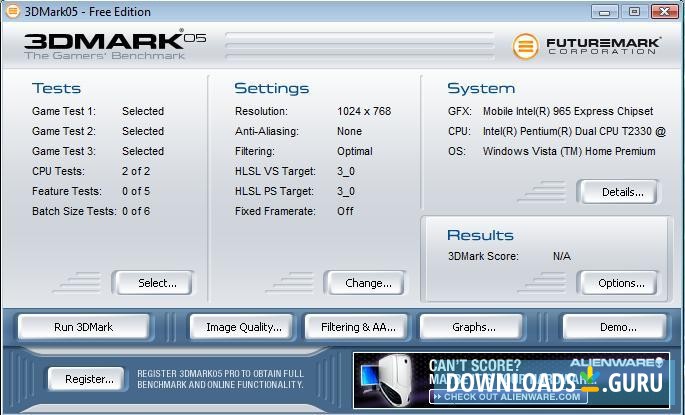Open the Graphs tool
Screen dimensions: 685x415
(471, 327)
